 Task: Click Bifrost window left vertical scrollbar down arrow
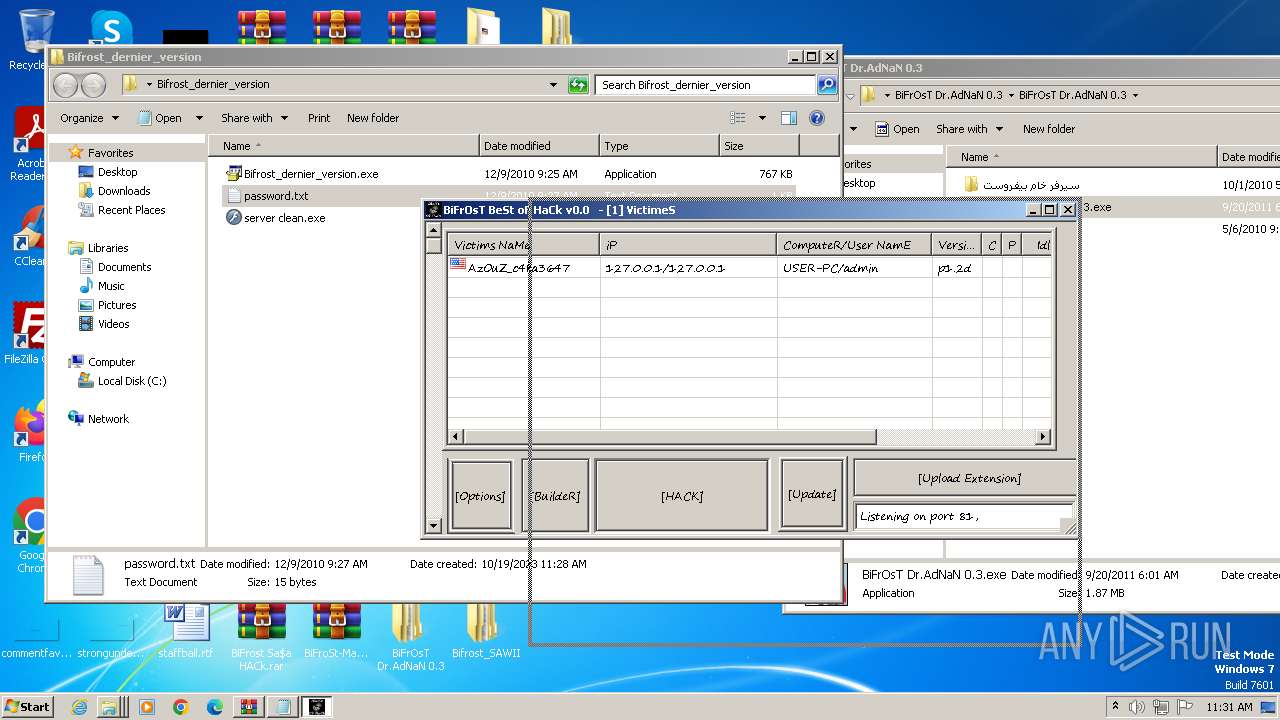pyautogui.click(x=433, y=525)
